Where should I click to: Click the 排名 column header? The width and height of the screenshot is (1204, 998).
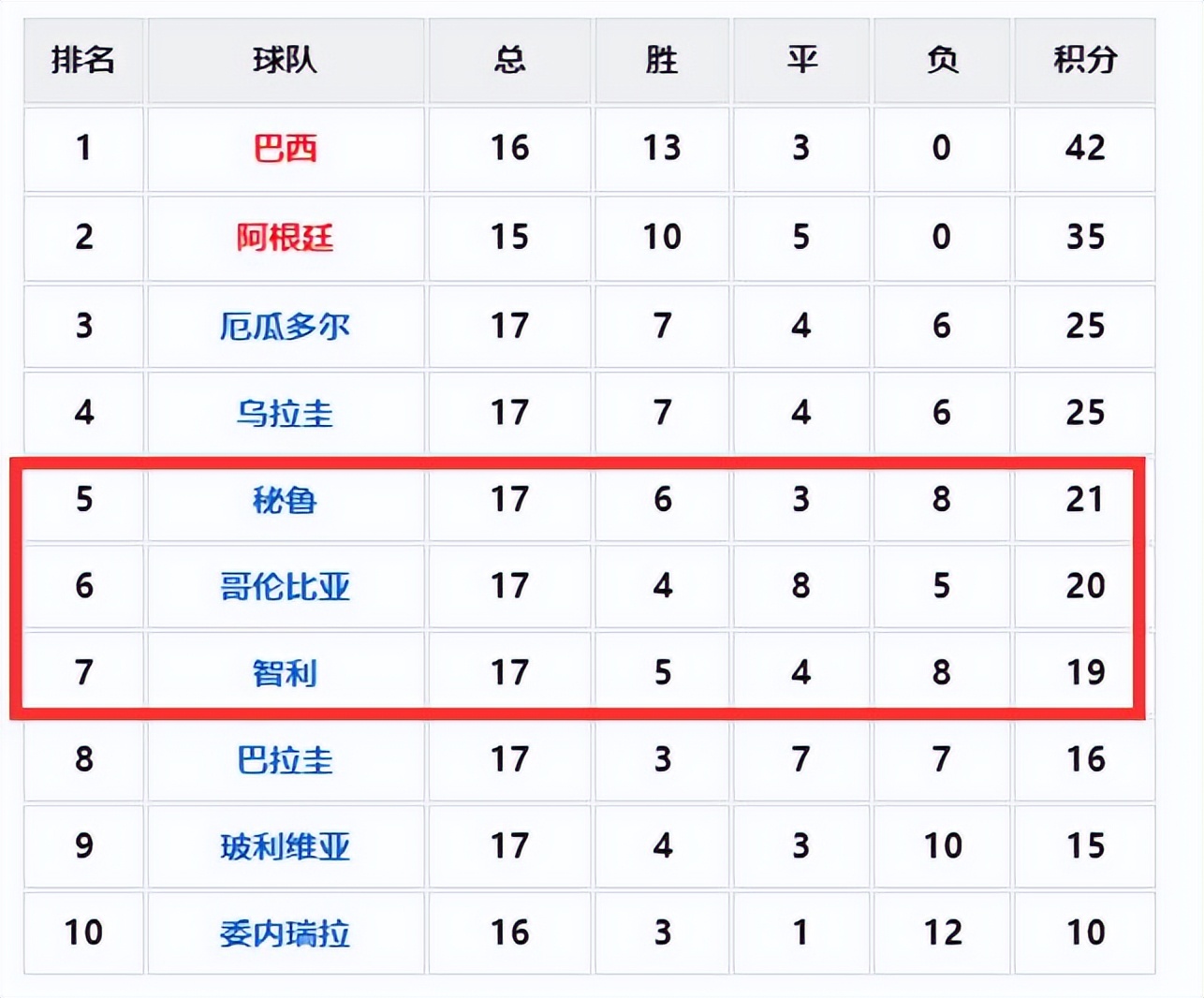click(x=83, y=61)
